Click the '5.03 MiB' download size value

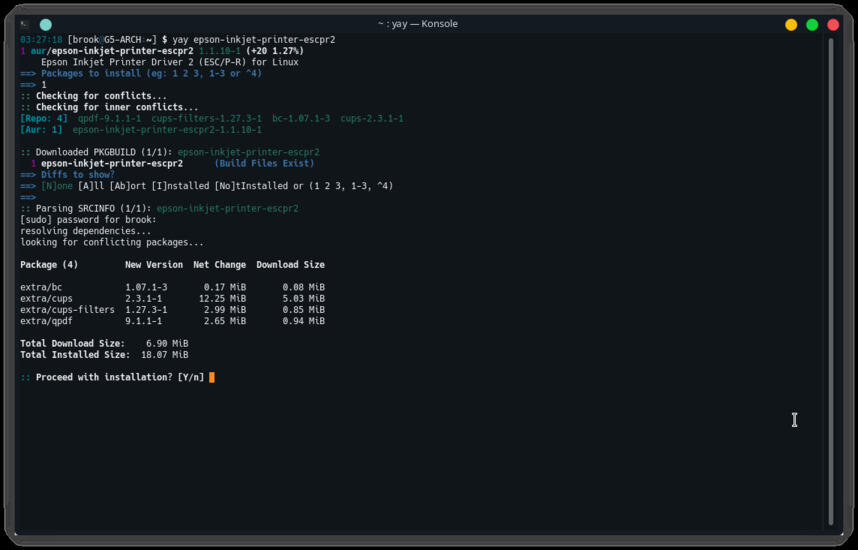304,298
